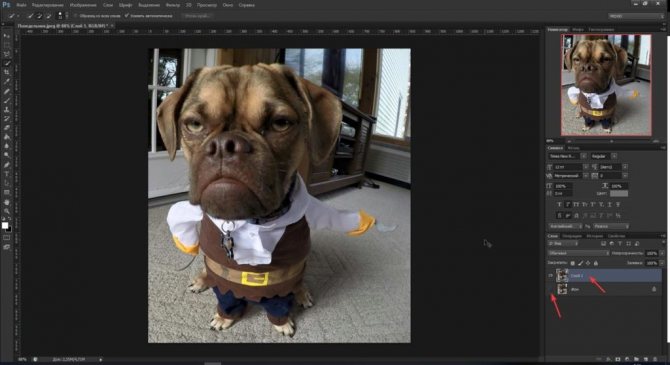Toggle lock all in Layers lock row
This screenshot has width=670, height=365.
596,263
